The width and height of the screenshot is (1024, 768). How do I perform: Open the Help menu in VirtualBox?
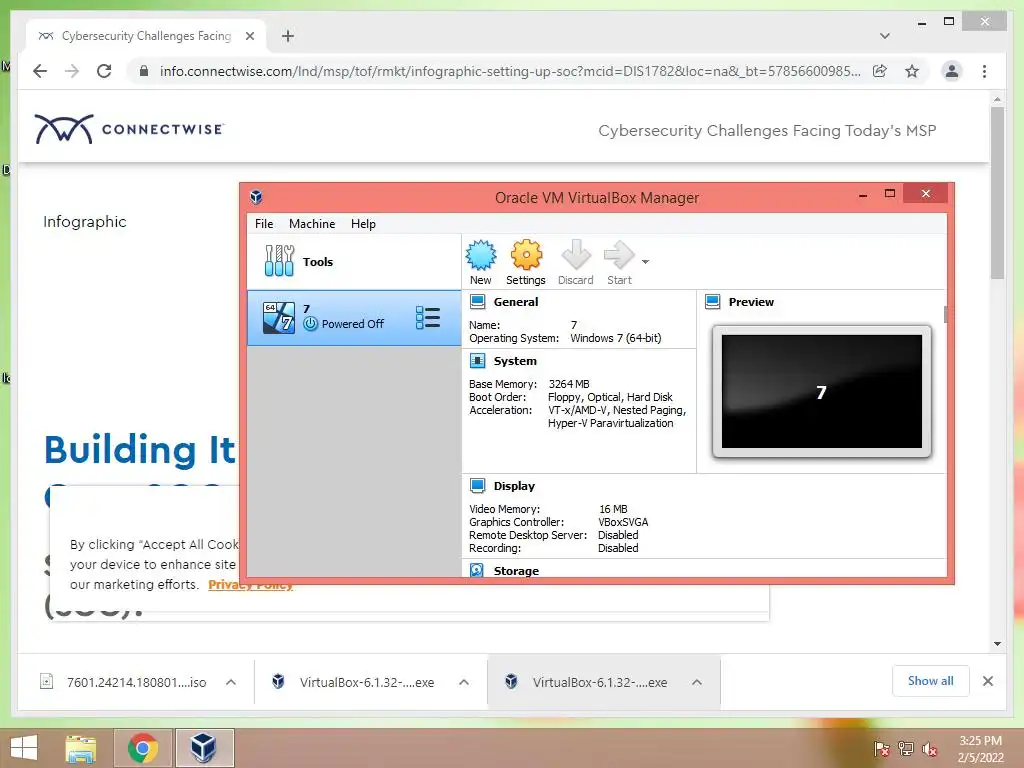pyautogui.click(x=363, y=224)
